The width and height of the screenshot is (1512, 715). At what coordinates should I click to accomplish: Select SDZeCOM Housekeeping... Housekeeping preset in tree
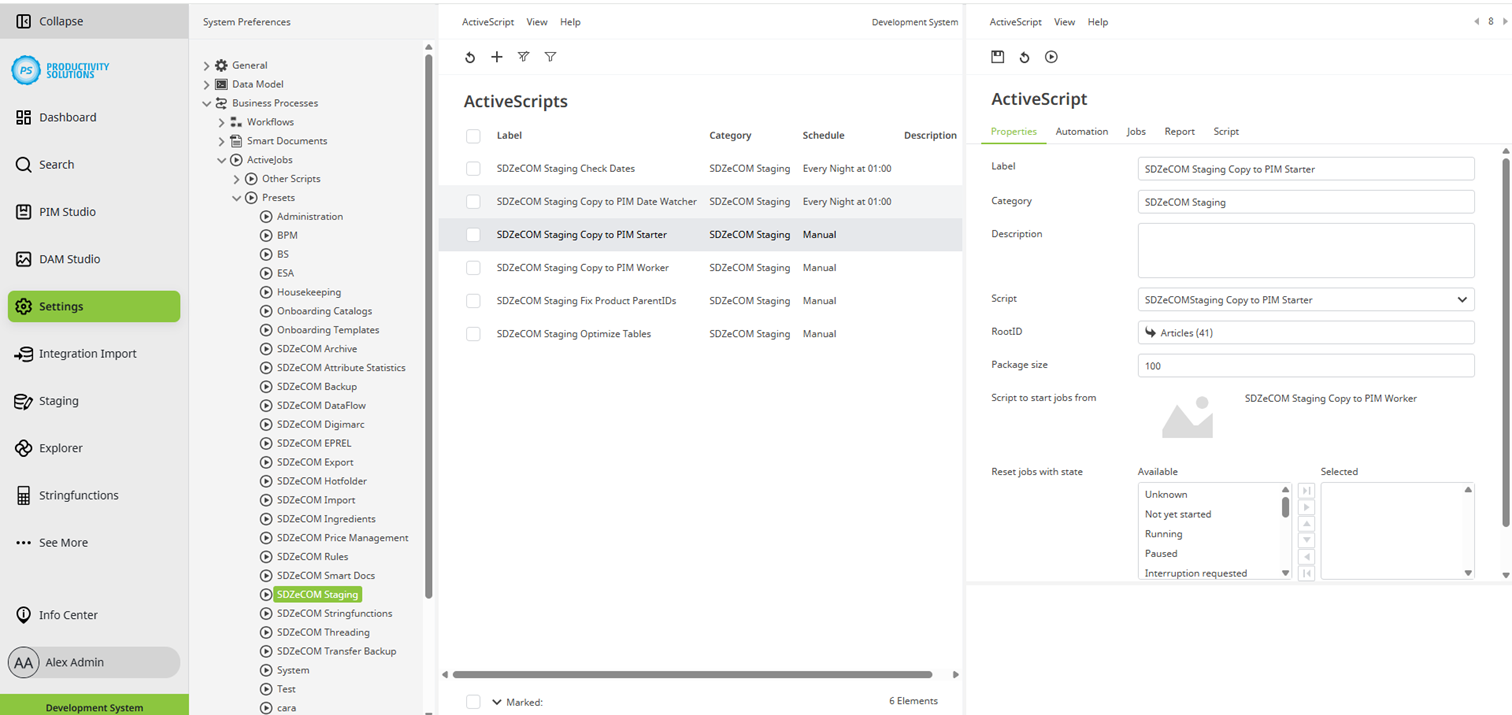[x=309, y=292]
